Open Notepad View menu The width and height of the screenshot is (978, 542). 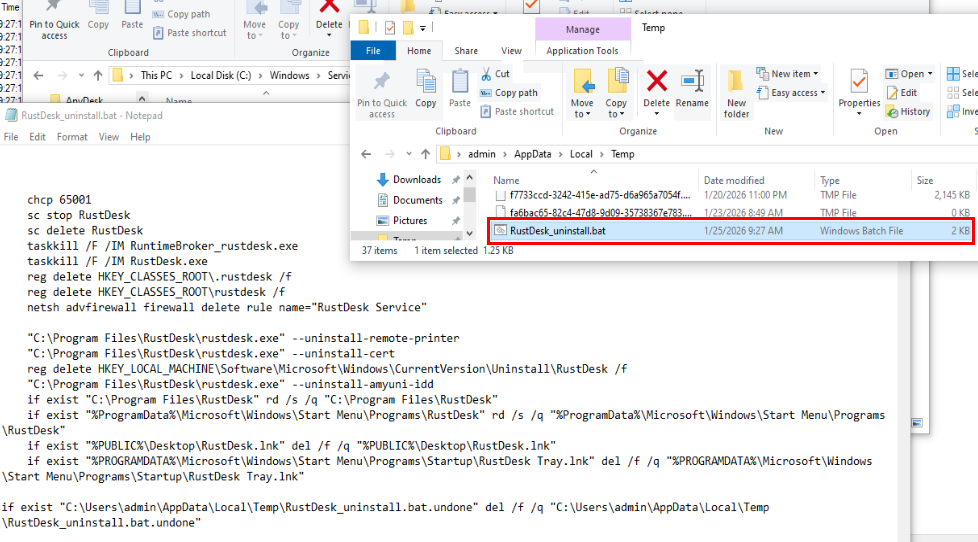pyautogui.click(x=109, y=137)
